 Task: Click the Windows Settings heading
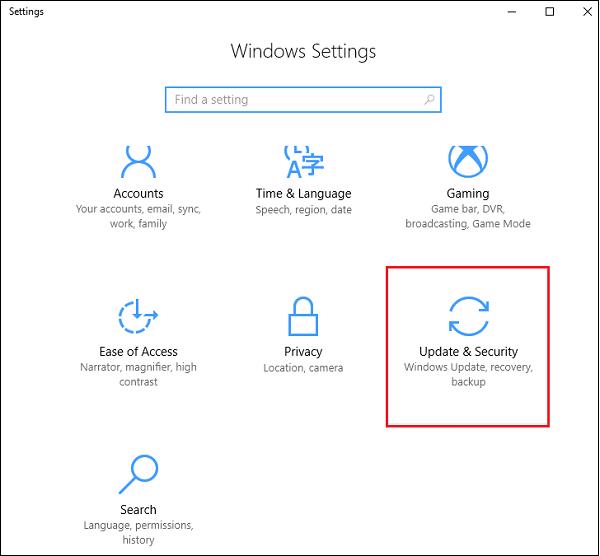point(303,51)
